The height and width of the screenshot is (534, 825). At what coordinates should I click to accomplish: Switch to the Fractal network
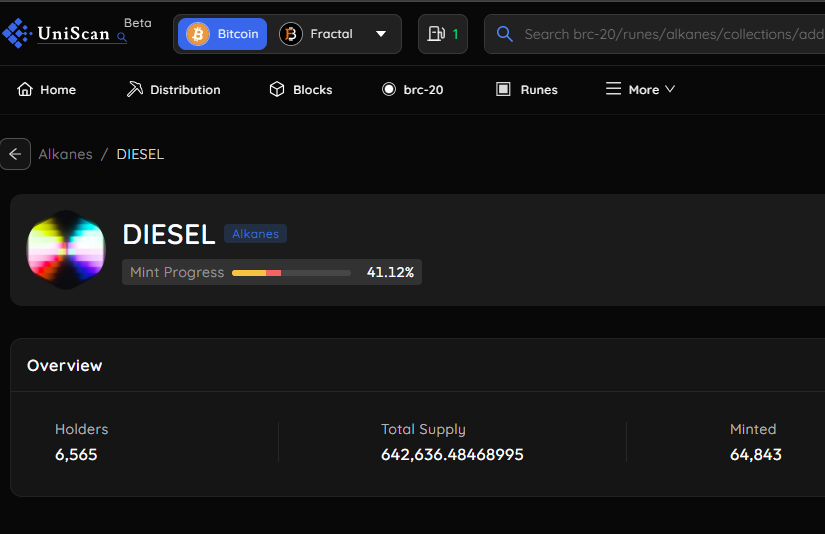tap(316, 34)
